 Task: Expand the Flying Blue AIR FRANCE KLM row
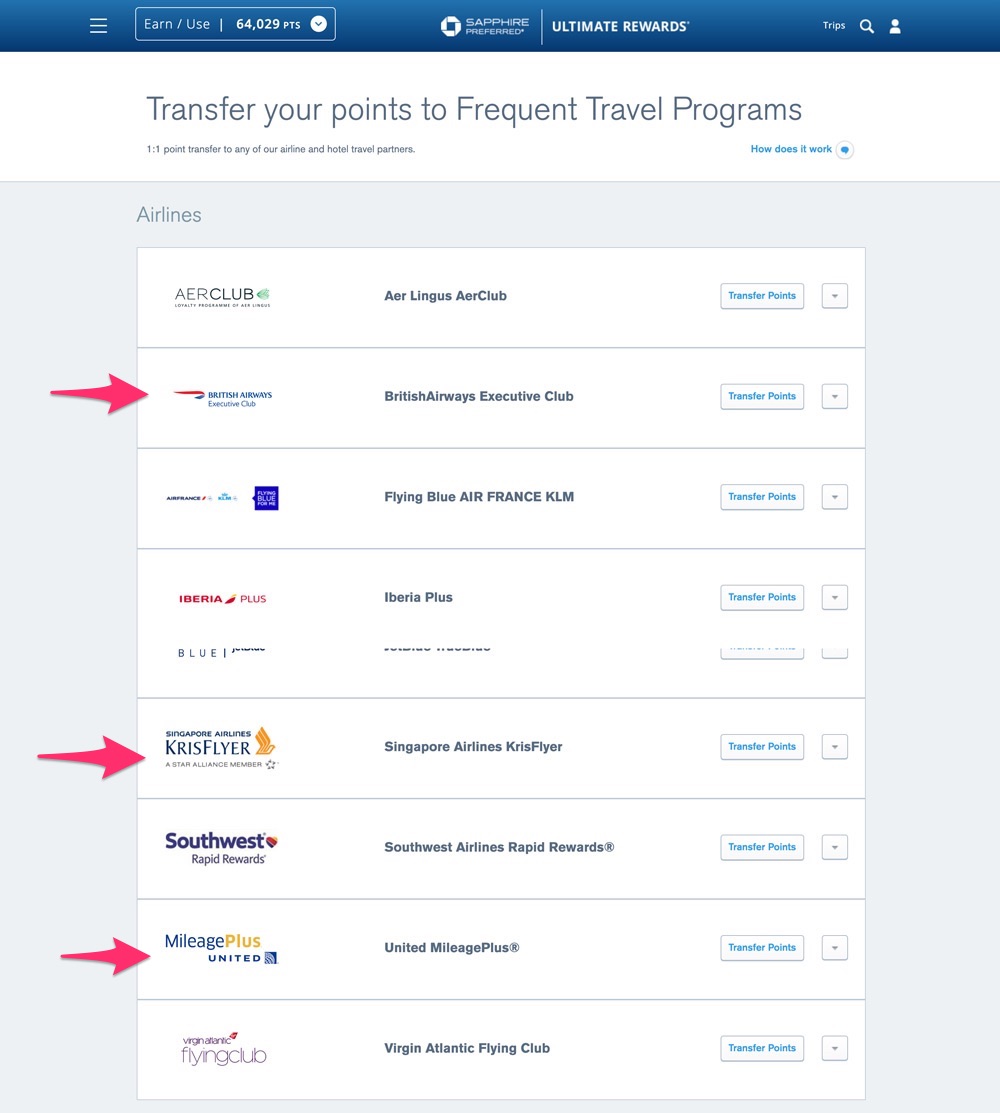click(x=834, y=497)
